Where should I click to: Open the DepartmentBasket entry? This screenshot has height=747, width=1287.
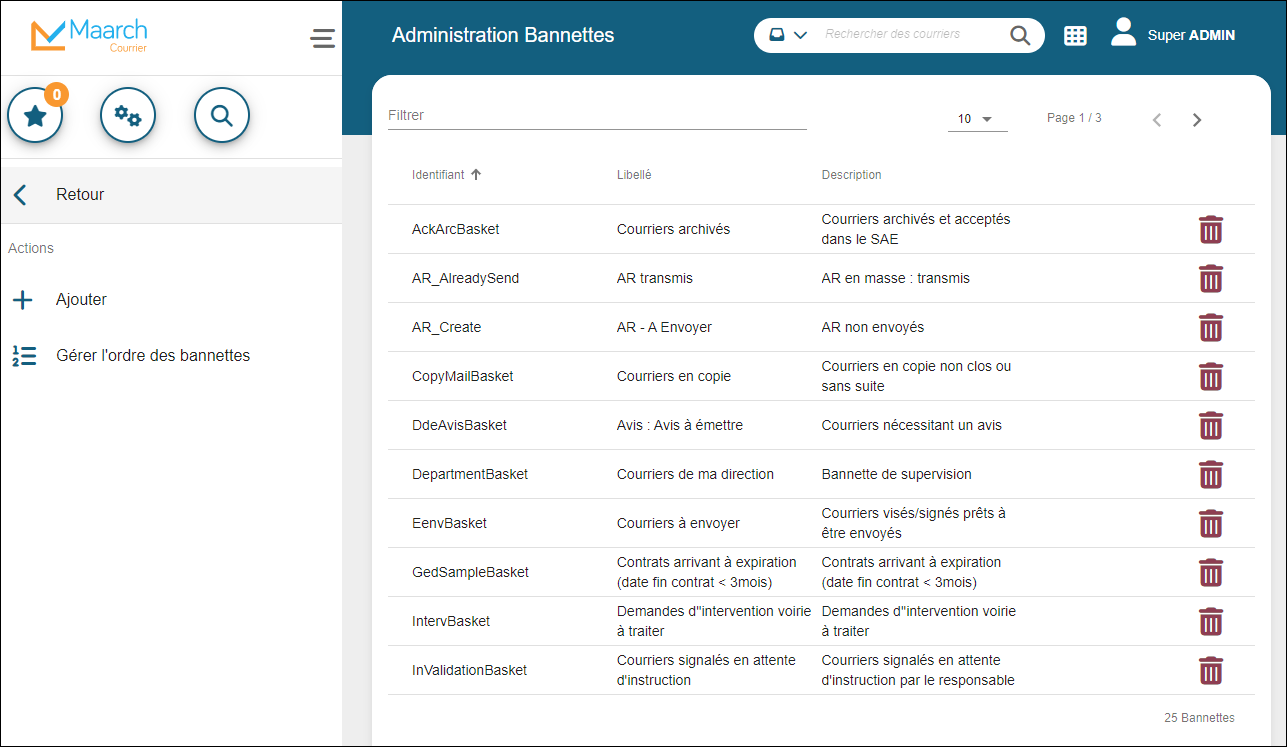point(470,475)
